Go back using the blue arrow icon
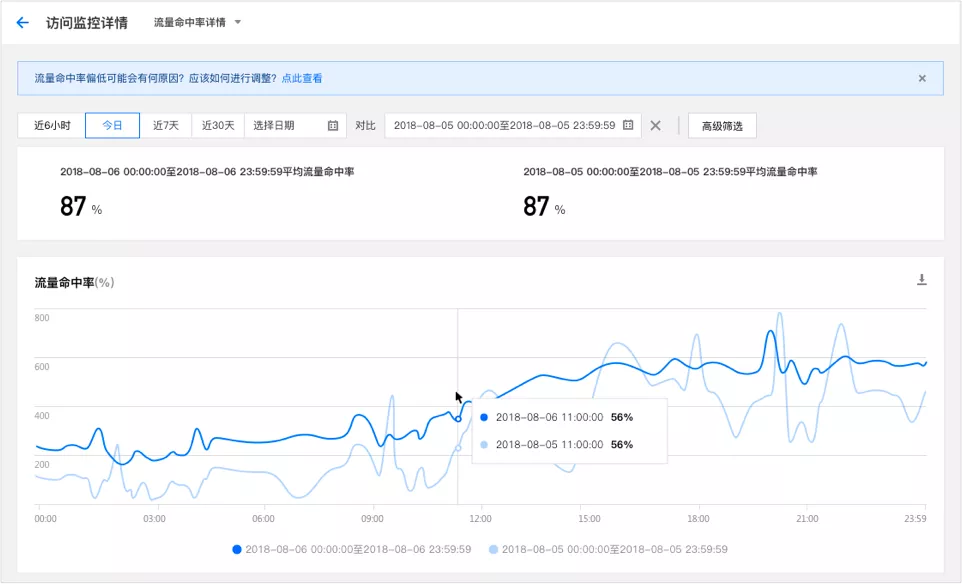Viewport: 962px width, 584px height. pyautogui.click(x=23, y=23)
